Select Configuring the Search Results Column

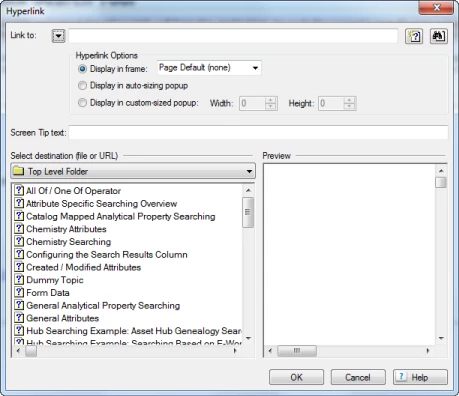tap(107, 255)
